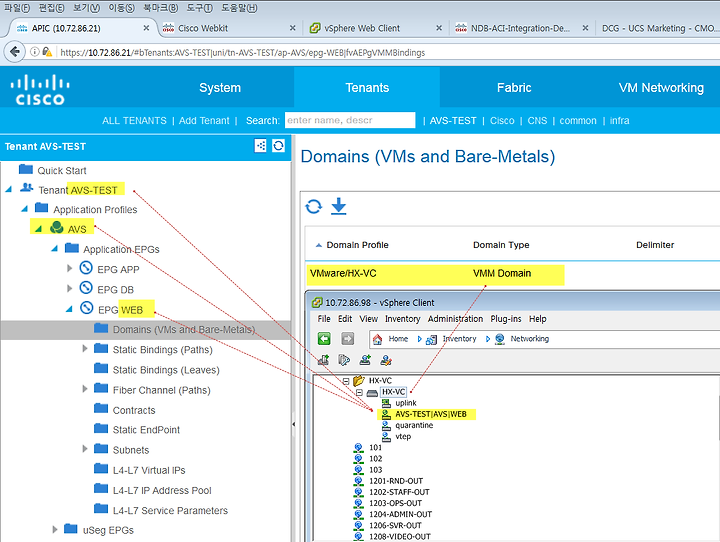720x542 pixels.
Task: Click the common tenant link
Action: tap(578, 120)
